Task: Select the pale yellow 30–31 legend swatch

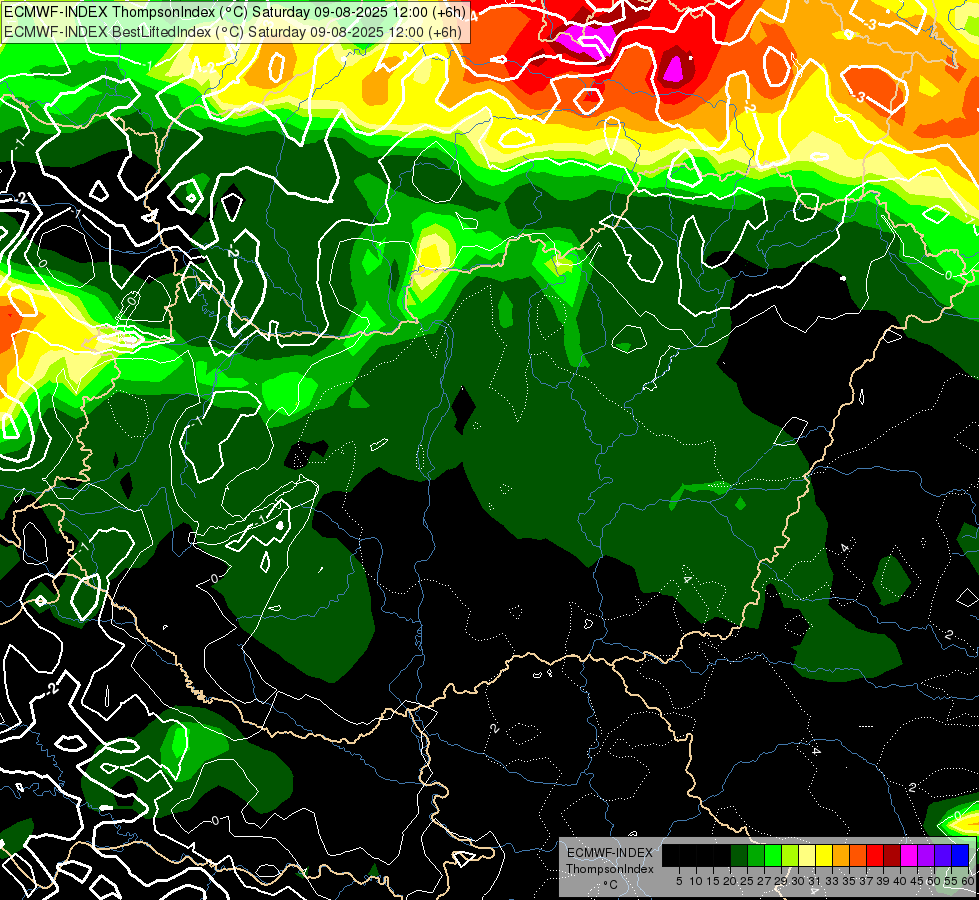Action: click(x=807, y=855)
